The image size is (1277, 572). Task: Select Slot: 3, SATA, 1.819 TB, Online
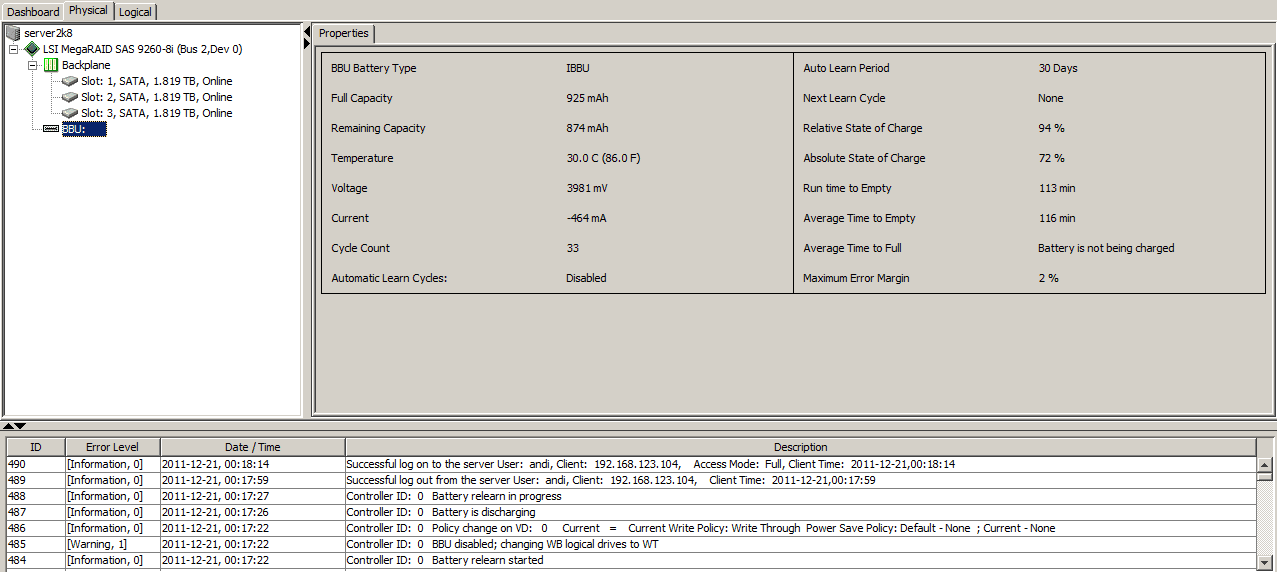(157, 113)
